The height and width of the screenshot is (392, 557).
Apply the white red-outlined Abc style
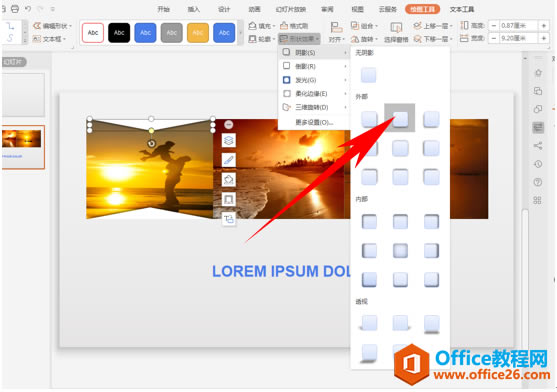pyautogui.click(x=93, y=33)
